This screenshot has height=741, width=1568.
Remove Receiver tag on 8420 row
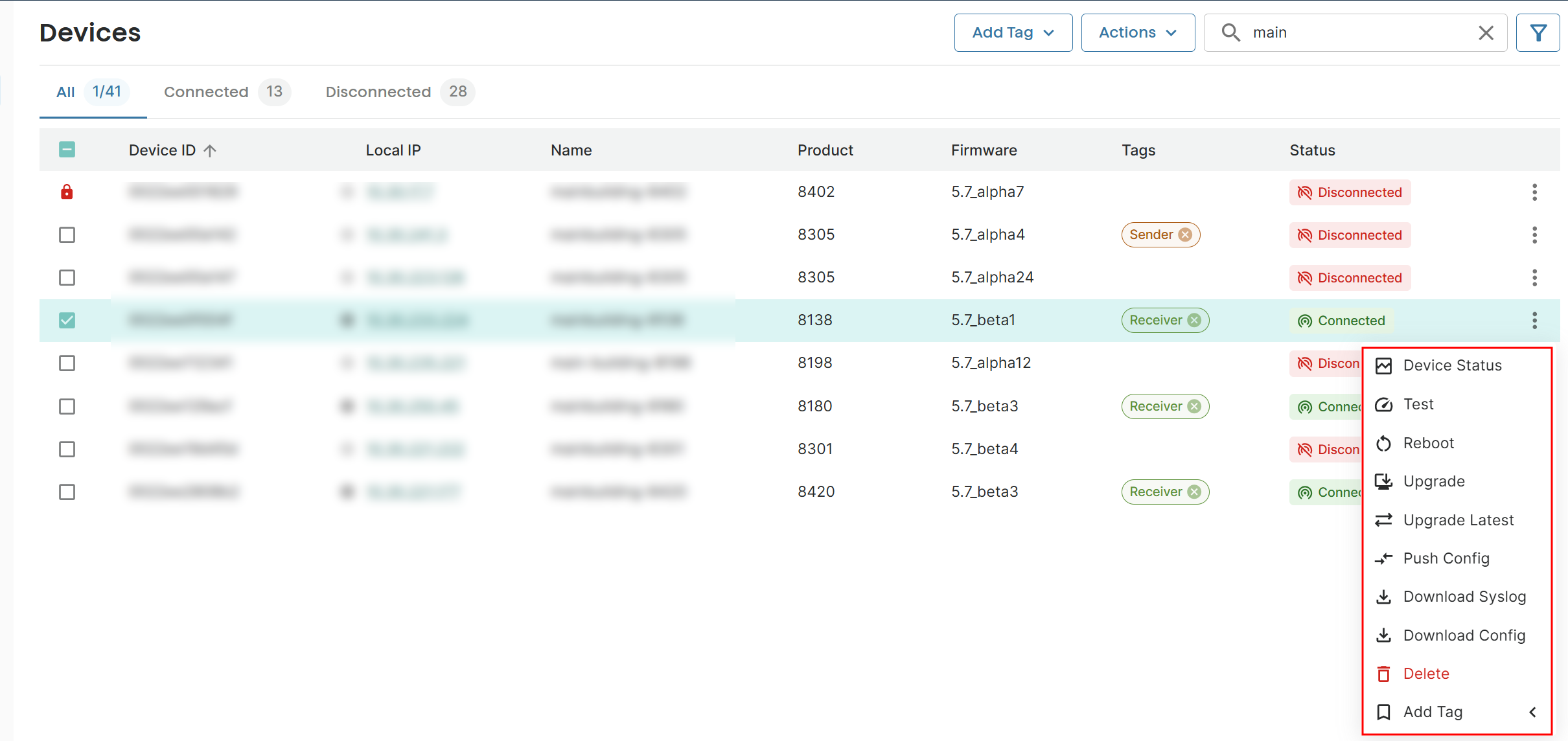(1194, 492)
